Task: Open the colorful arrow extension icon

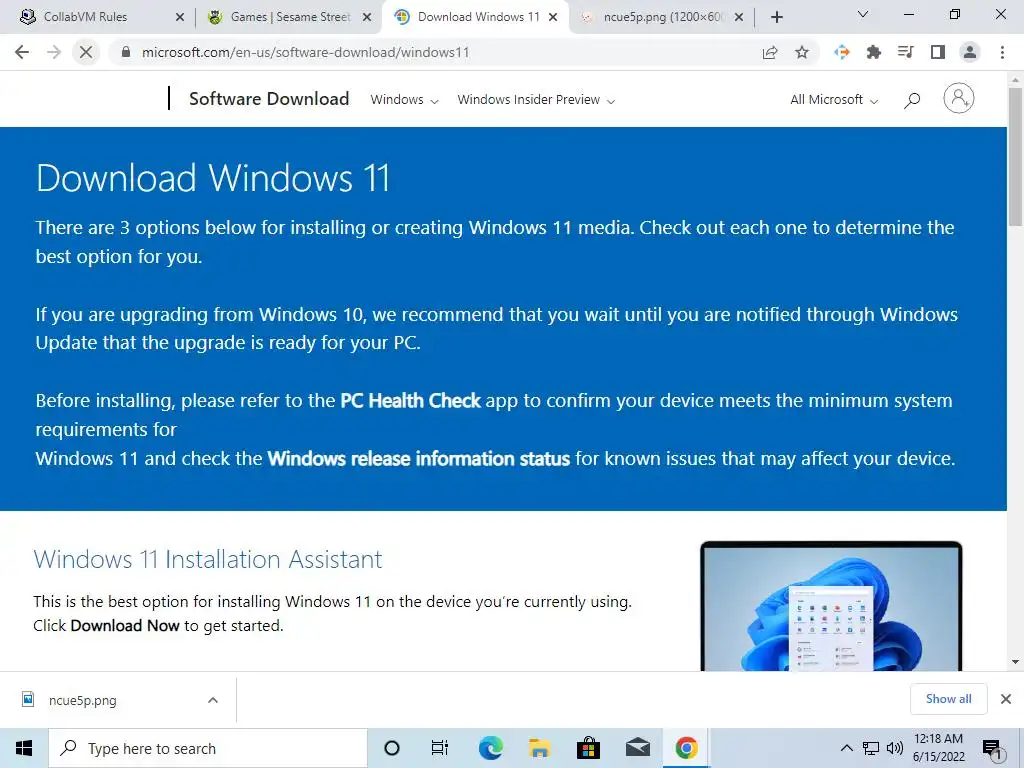Action: (x=842, y=52)
